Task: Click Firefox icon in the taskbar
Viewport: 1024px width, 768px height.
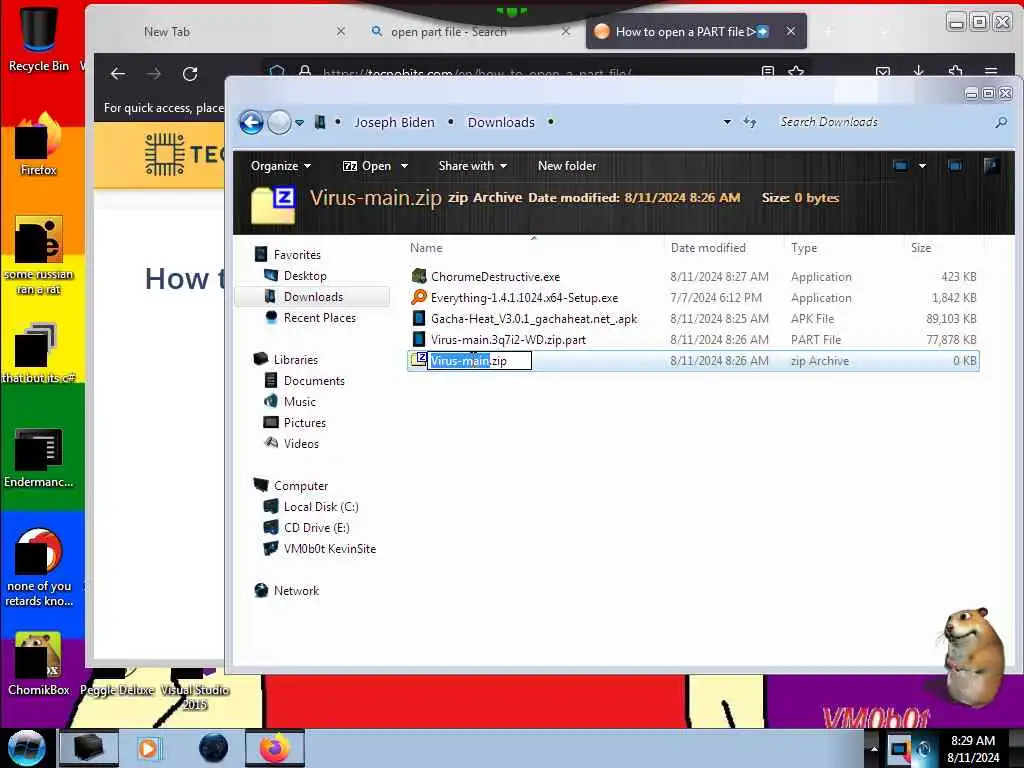Action: [275, 748]
